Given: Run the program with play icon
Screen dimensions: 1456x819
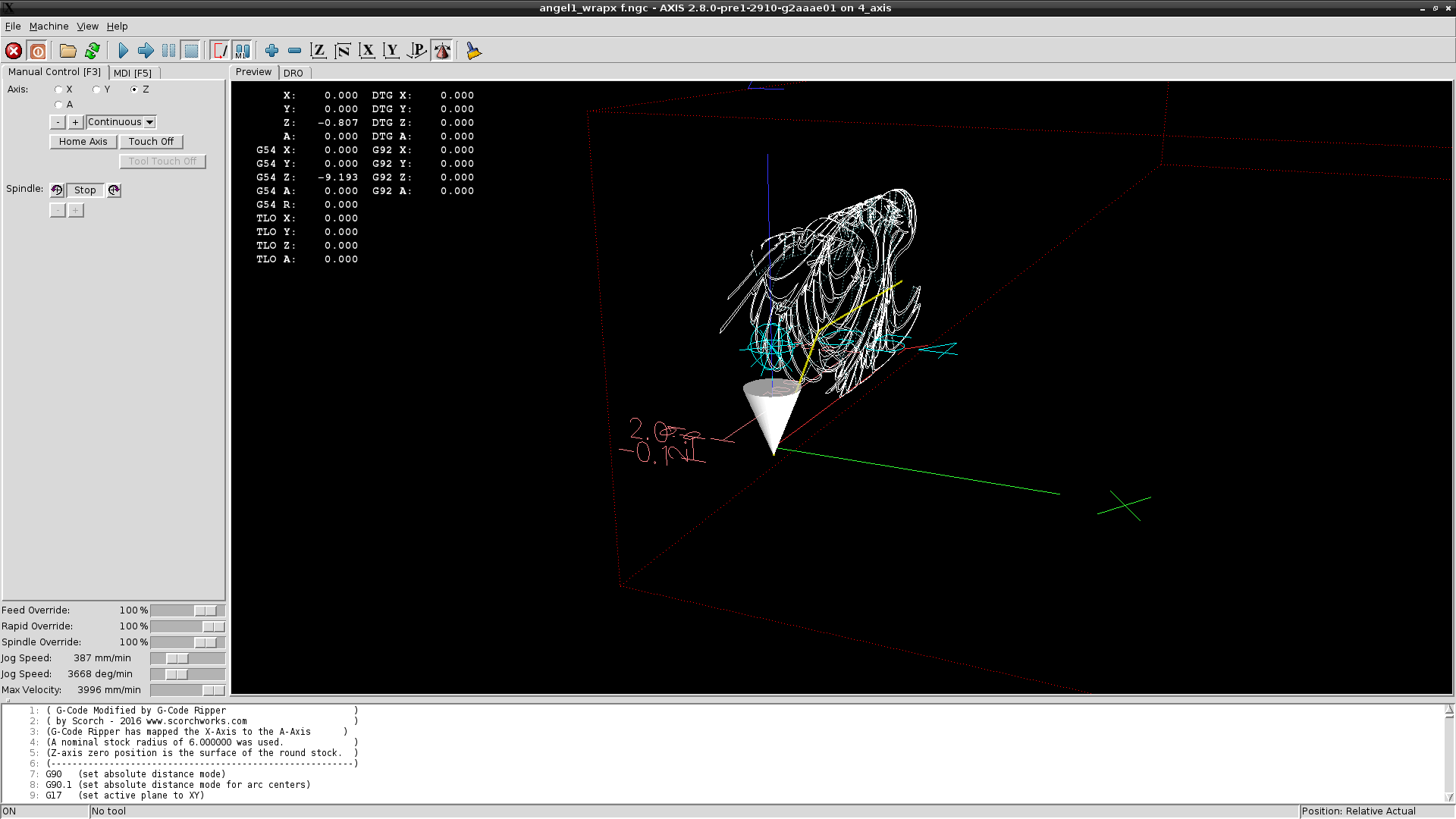Looking at the screenshot, I should (x=123, y=51).
